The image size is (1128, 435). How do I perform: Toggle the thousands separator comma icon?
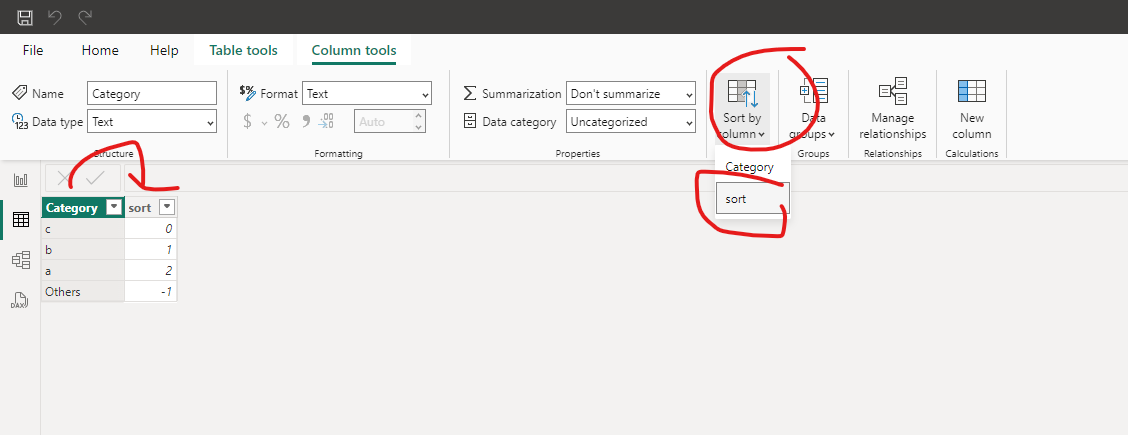pyautogui.click(x=306, y=122)
